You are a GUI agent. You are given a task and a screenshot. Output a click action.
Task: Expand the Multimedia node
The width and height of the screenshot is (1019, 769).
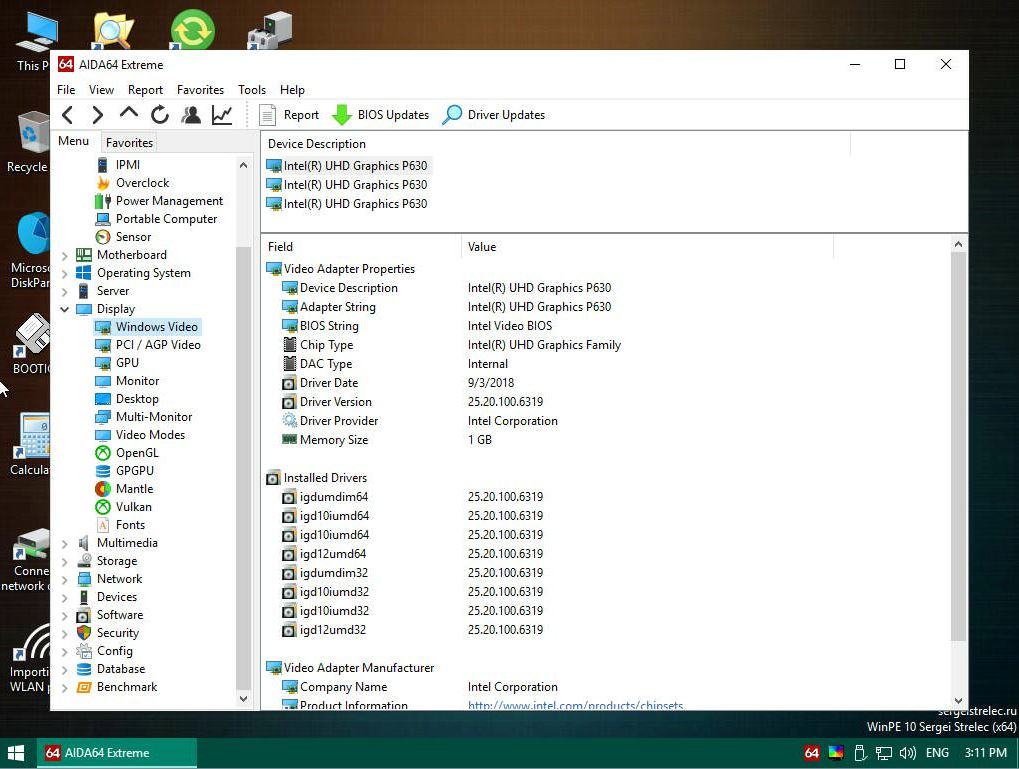point(64,543)
